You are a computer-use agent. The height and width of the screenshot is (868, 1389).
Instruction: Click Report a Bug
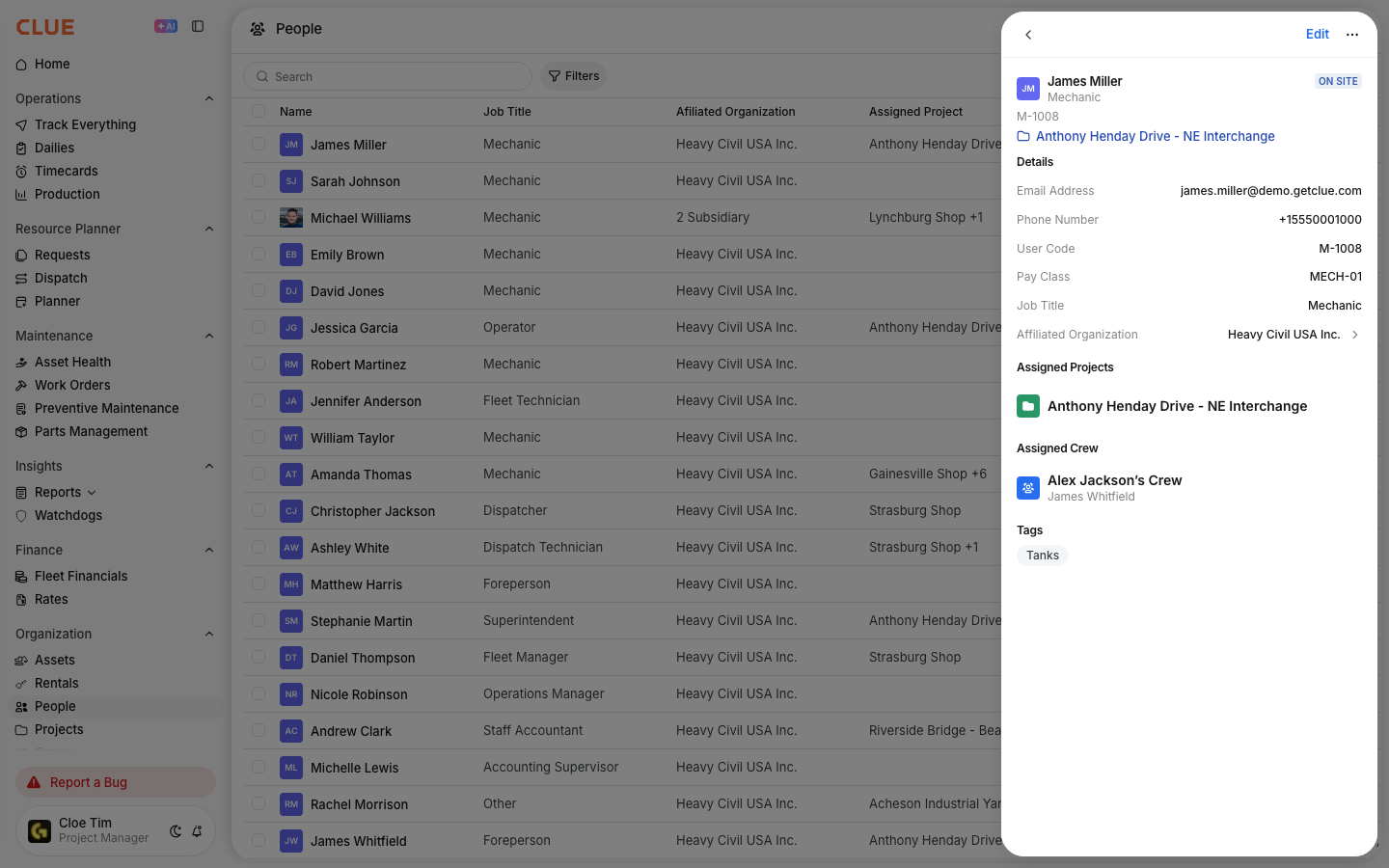(116, 782)
